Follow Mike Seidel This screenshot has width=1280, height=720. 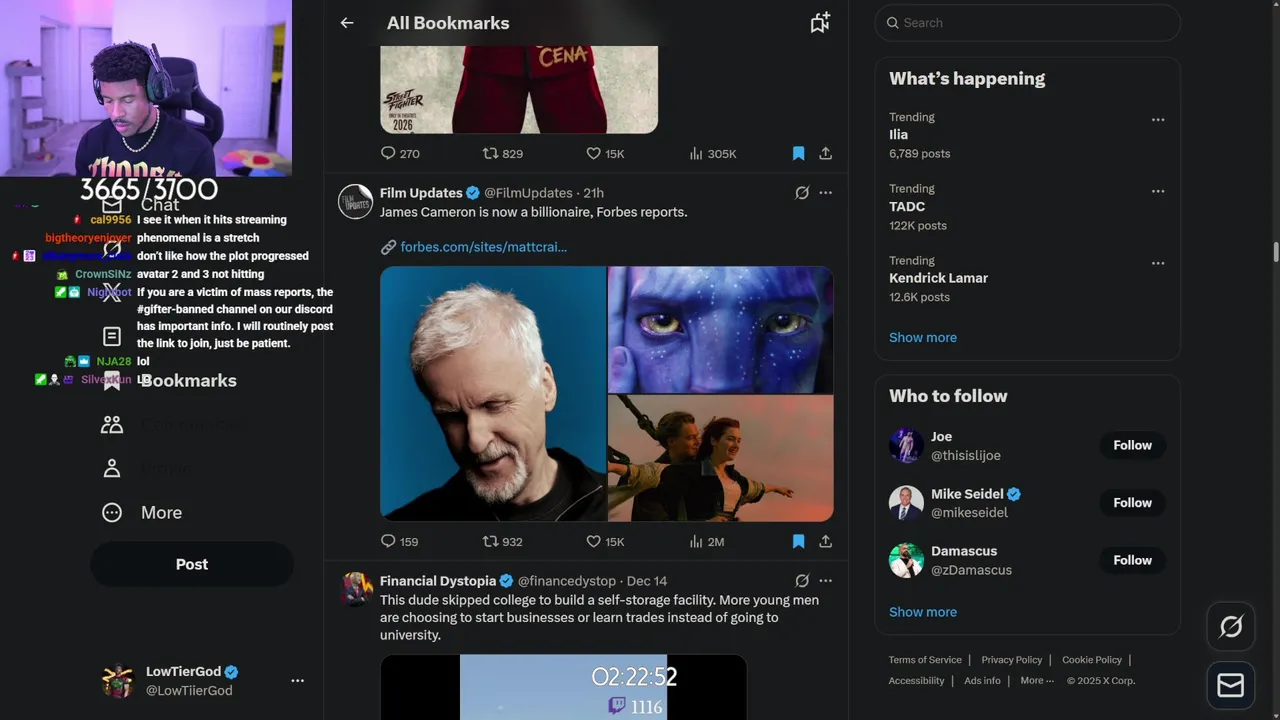point(1132,503)
